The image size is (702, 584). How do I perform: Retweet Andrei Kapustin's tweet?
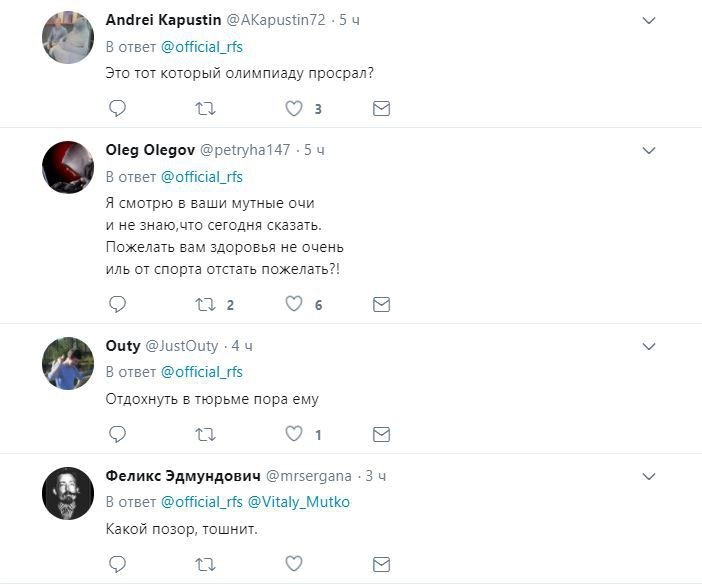click(205, 109)
